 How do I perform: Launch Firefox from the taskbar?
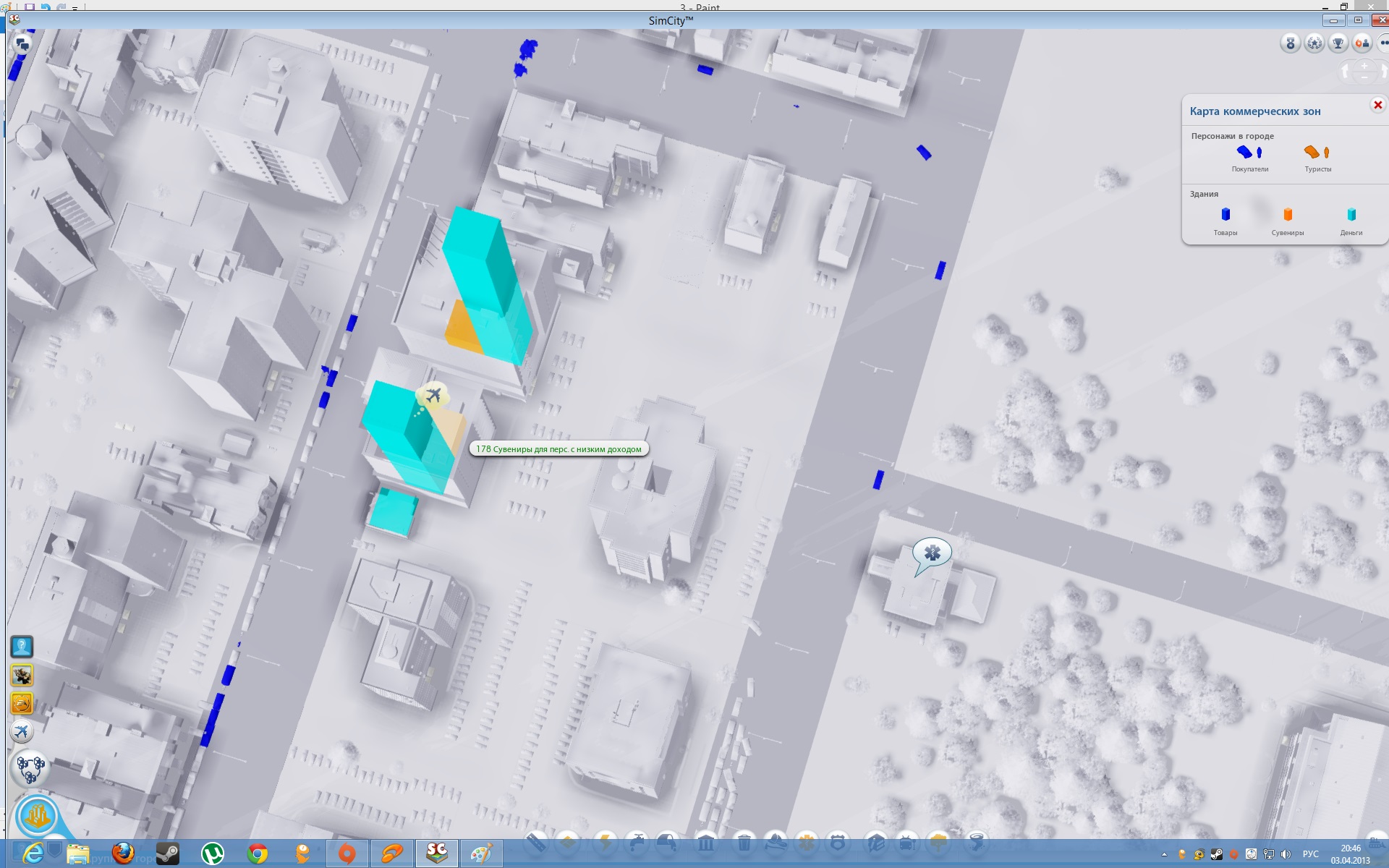123,854
